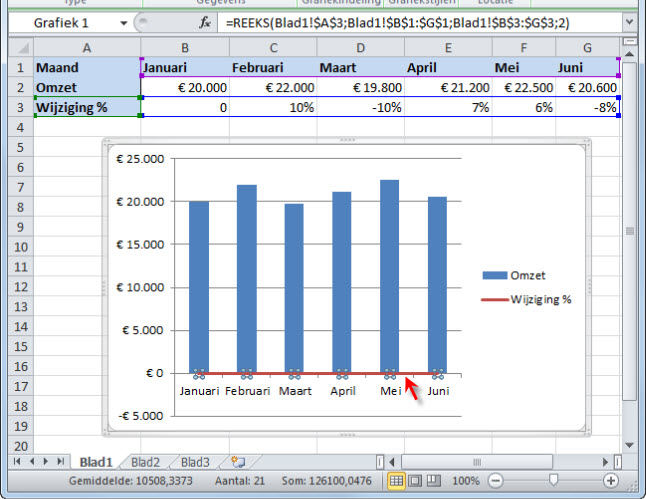Image resolution: width=646 pixels, height=499 pixels.
Task: Click the insert function fx icon
Action: (x=205, y=23)
